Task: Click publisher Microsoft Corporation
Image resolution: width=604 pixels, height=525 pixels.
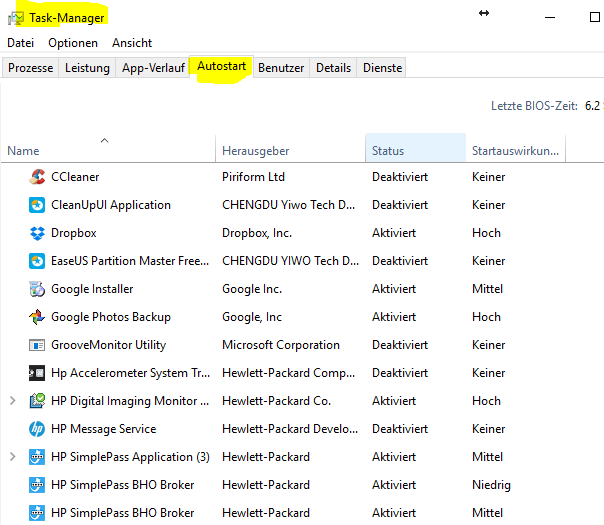Action: (x=281, y=345)
